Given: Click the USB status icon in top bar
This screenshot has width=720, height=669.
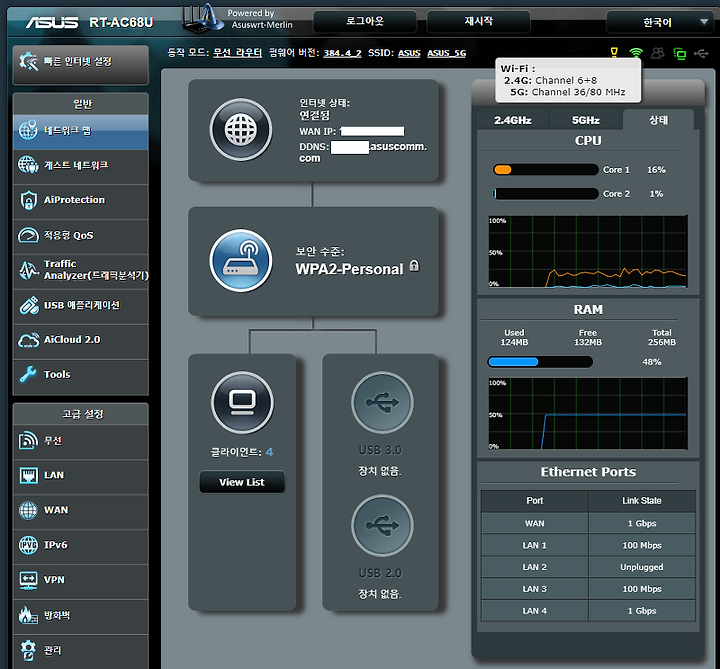Looking at the screenshot, I should [x=701, y=54].
